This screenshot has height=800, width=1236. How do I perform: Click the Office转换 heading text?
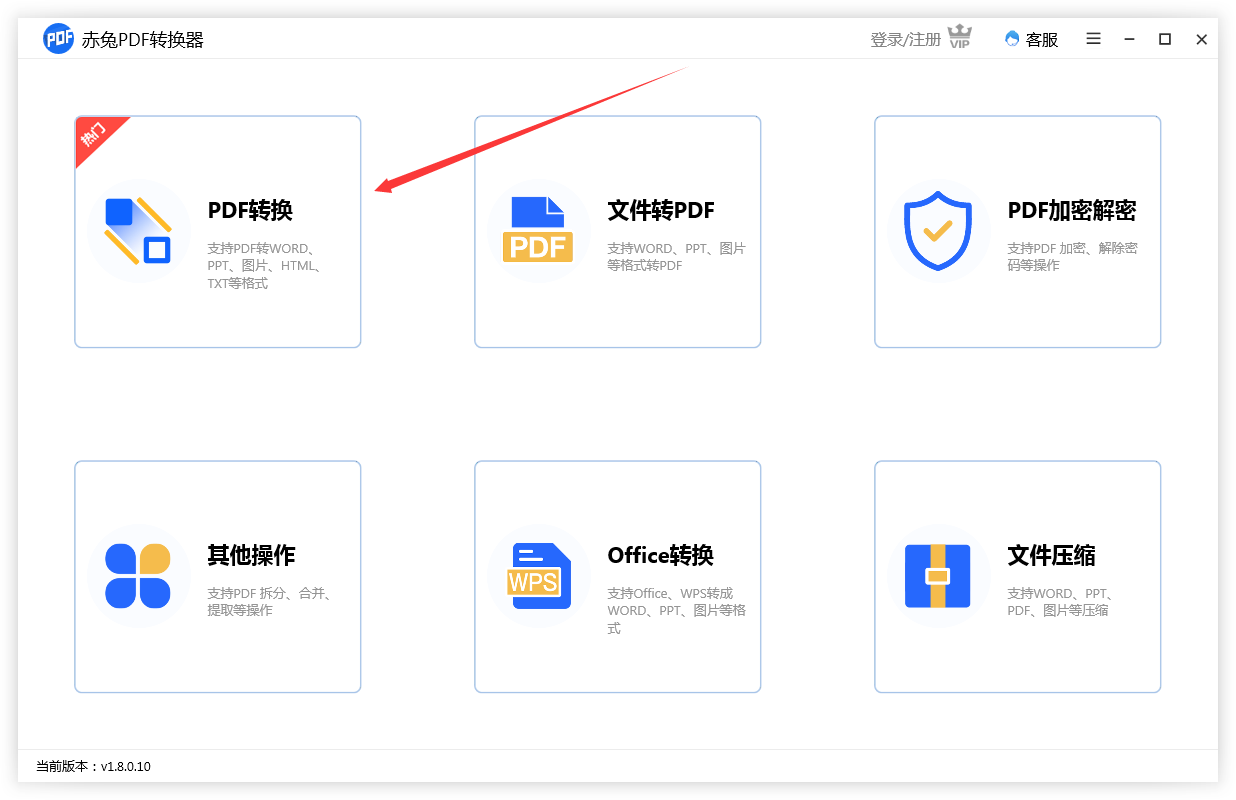click(x=660, y=556)
